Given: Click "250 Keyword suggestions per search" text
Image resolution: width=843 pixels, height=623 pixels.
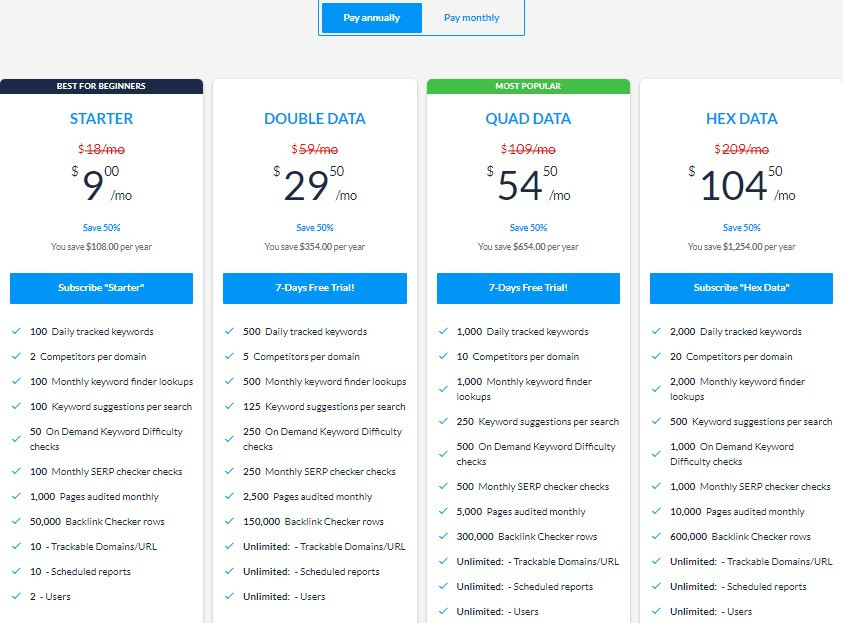Looking at the screenshot, I should 538,421.
